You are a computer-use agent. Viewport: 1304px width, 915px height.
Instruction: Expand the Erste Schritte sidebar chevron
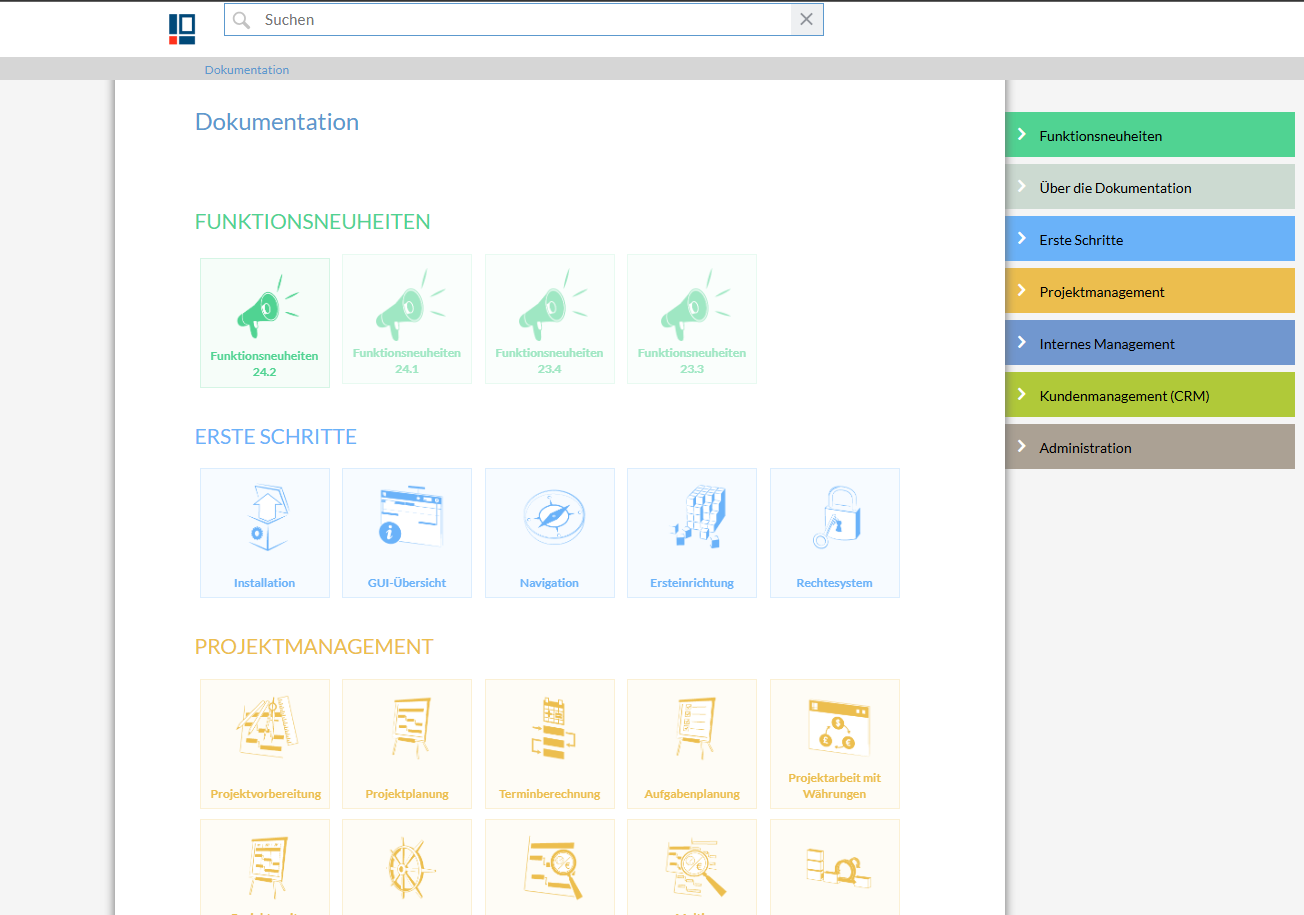point(1021,238)
